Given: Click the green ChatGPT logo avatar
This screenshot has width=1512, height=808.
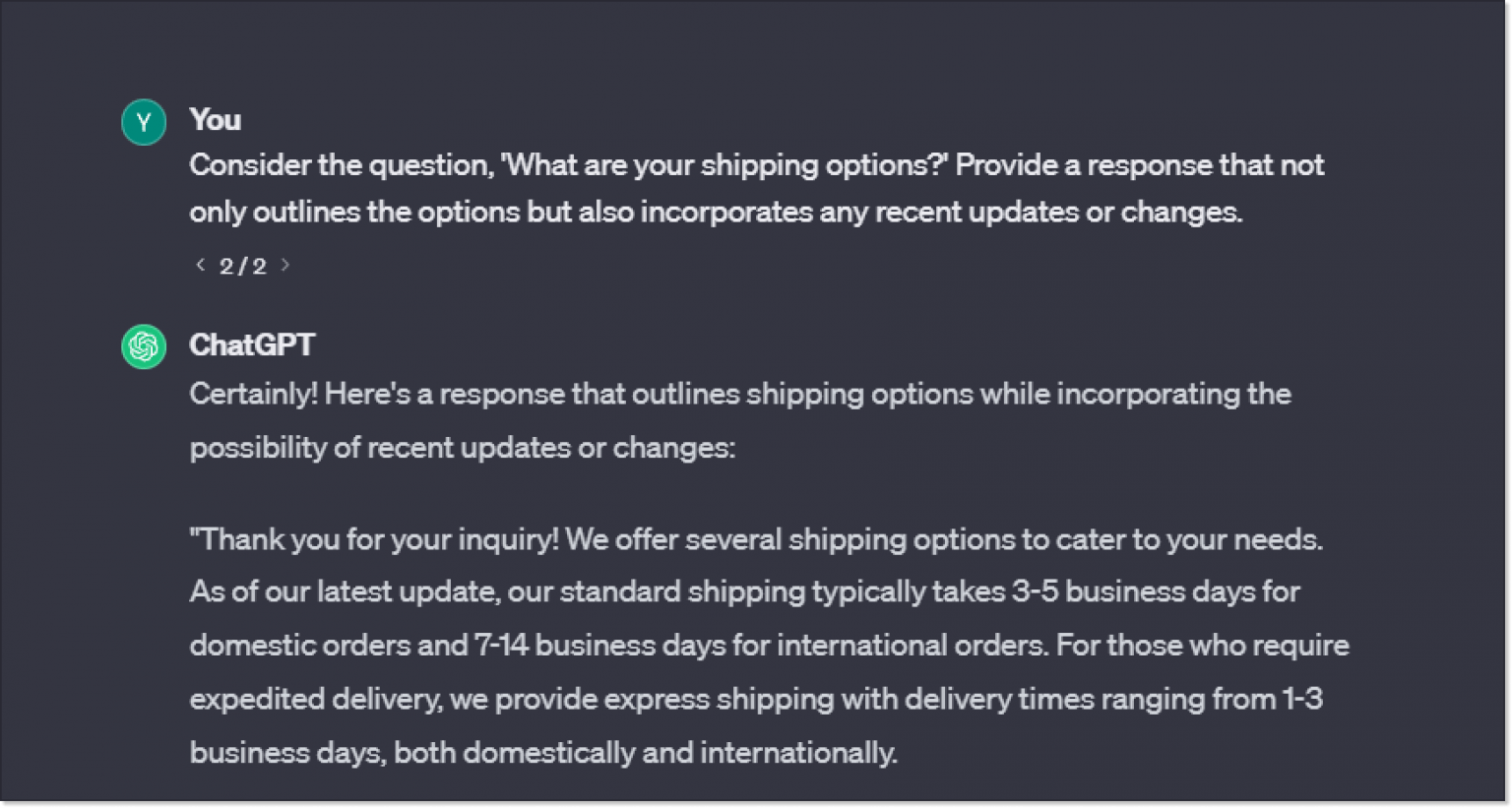Looking at the screenshot, I should pos(144,346).
